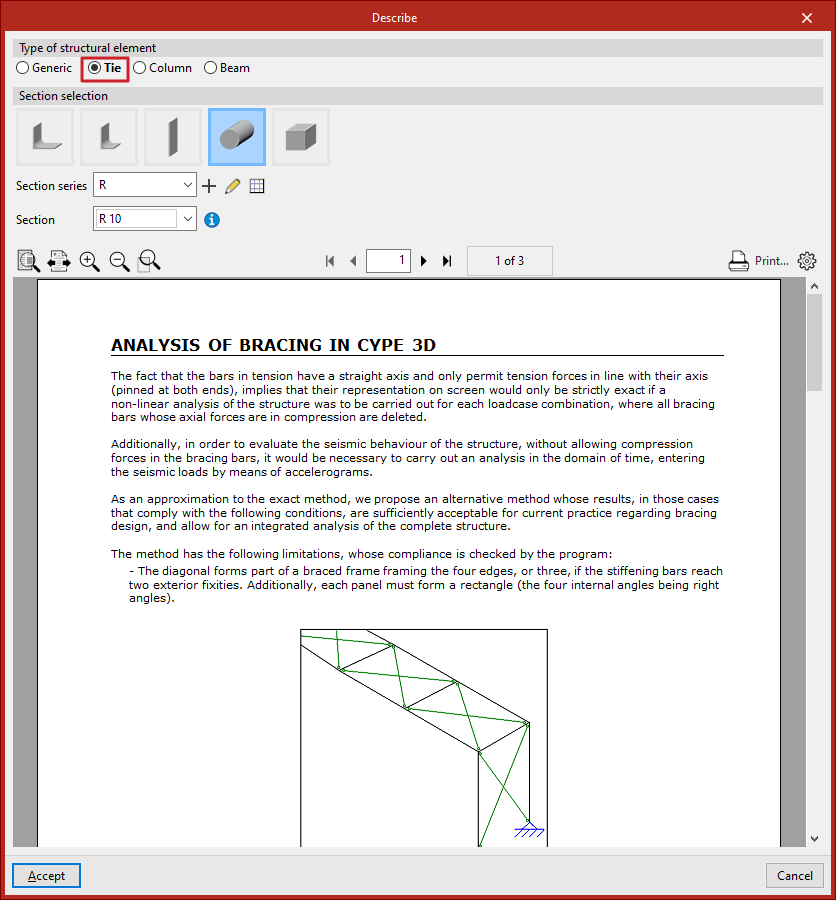Select the equal angle L section icon
The image size is (836, 900).
click(45, 137)
